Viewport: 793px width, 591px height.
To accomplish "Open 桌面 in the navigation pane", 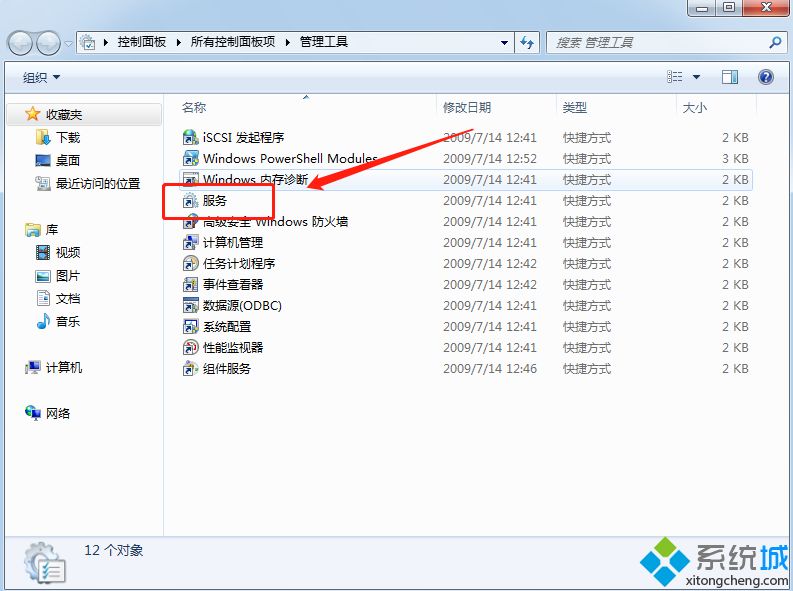I will (x=59, y=161).
